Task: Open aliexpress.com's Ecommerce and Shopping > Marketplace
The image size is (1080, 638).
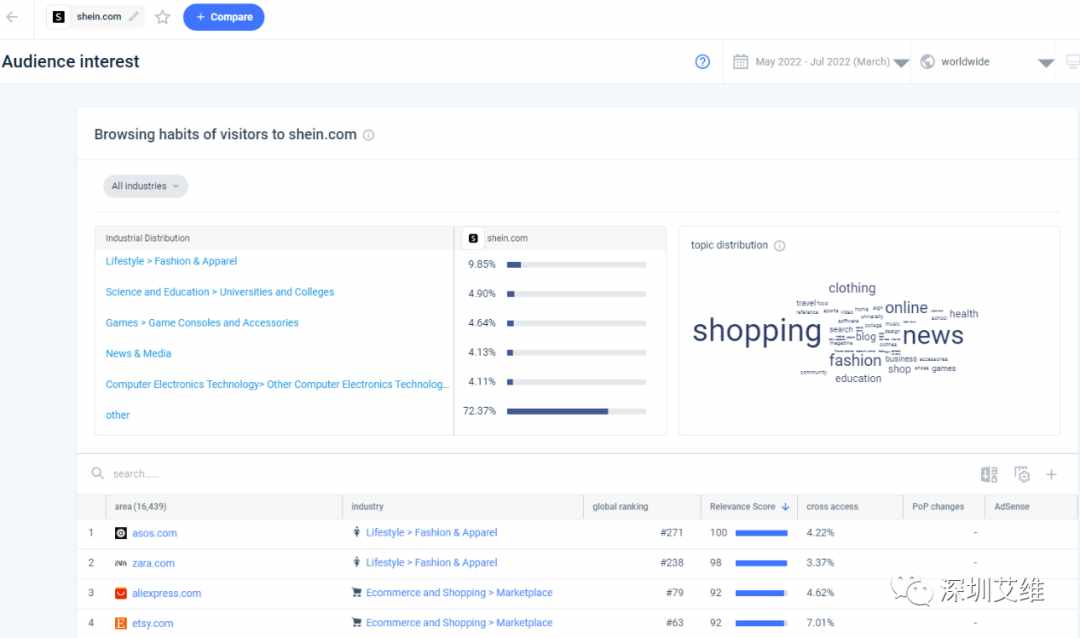Action: click(459, 593)
